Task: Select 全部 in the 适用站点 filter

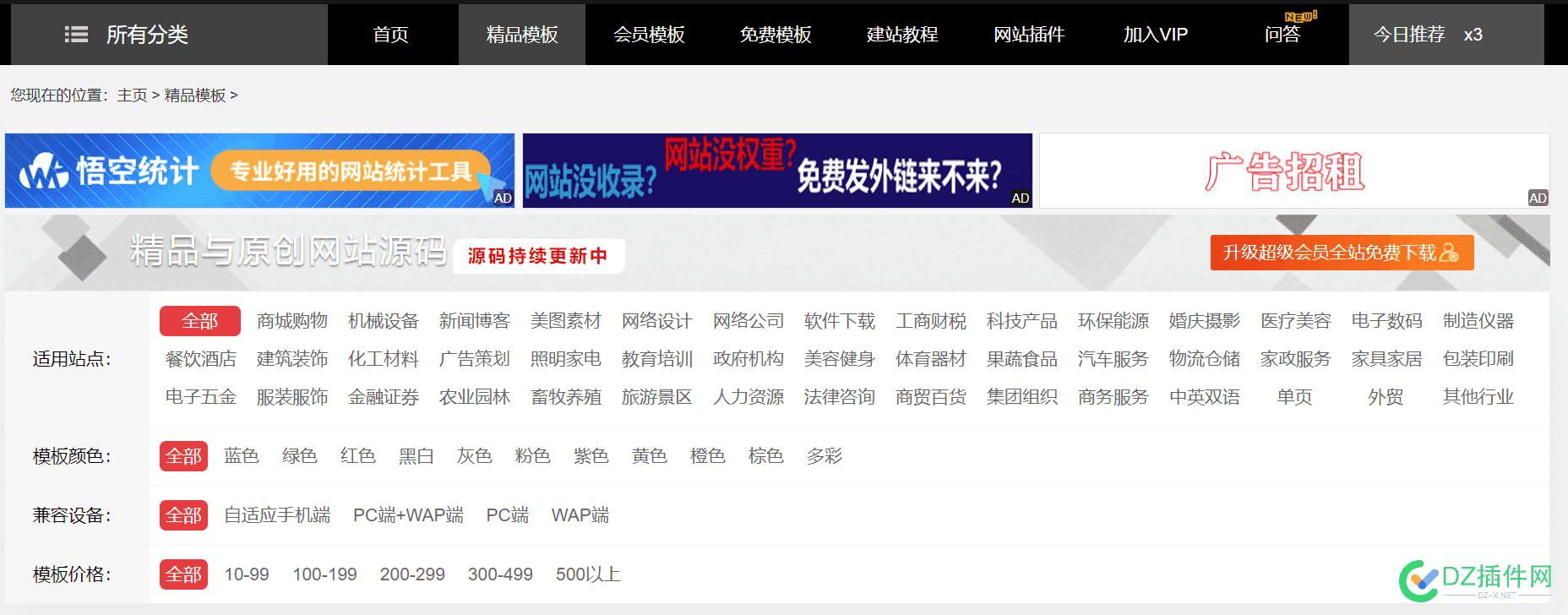Action: (200, 321)
